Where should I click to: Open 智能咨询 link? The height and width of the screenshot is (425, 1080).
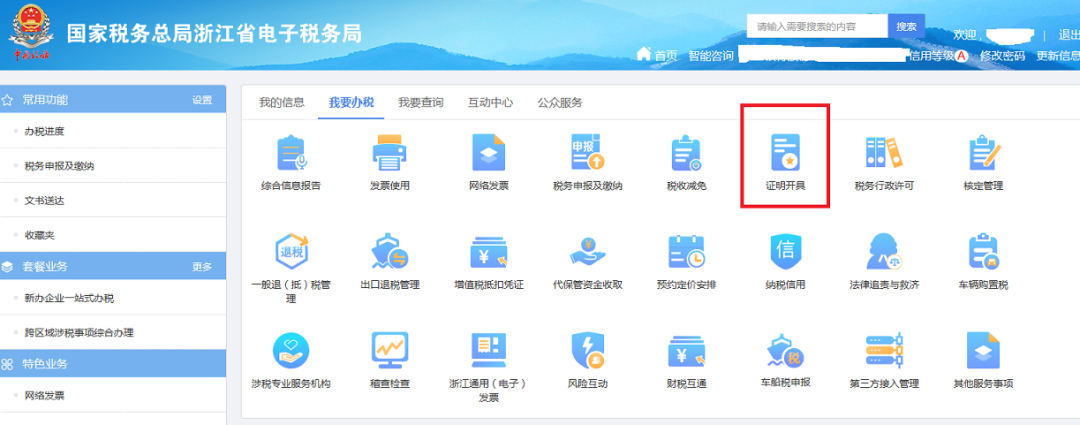tap(711, 56)
